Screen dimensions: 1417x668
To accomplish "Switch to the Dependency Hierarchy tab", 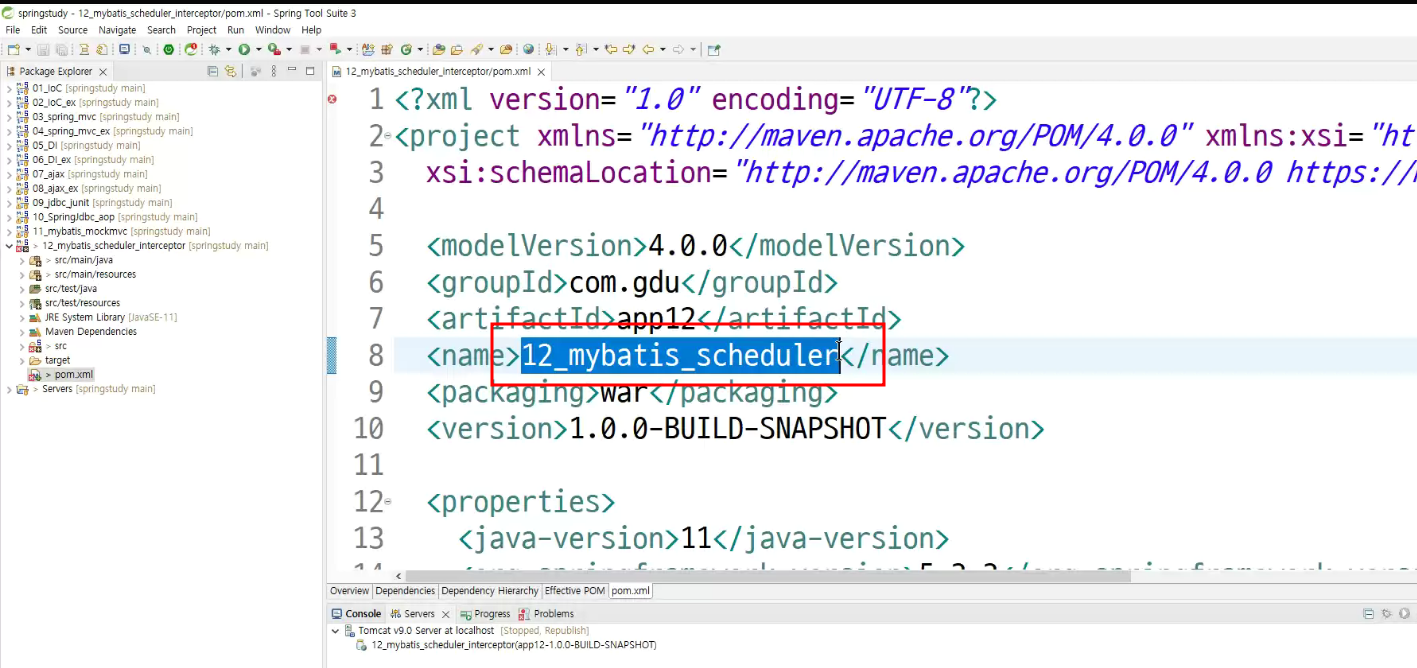I will (490, 591).
